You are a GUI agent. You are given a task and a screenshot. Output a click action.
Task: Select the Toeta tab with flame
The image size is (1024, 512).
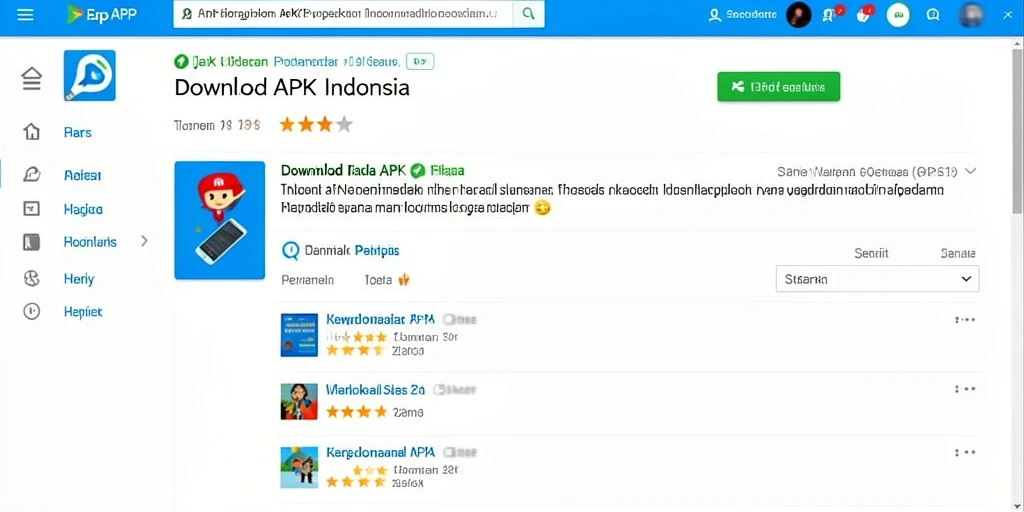(387, 280)
